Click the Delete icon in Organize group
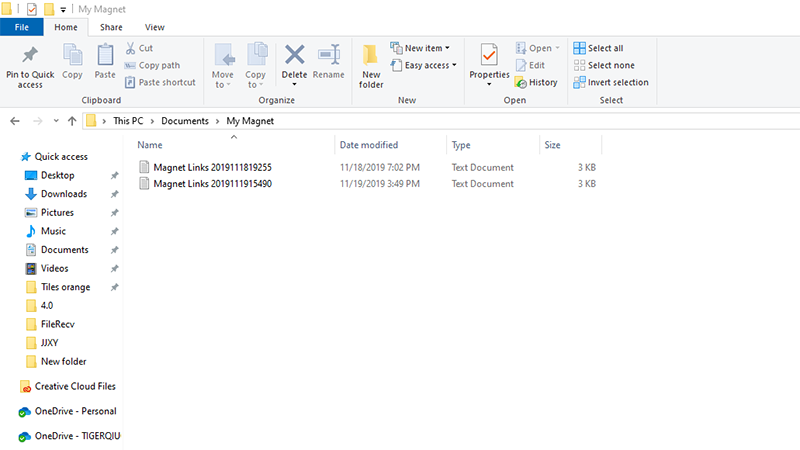 (x=295, y=58)
